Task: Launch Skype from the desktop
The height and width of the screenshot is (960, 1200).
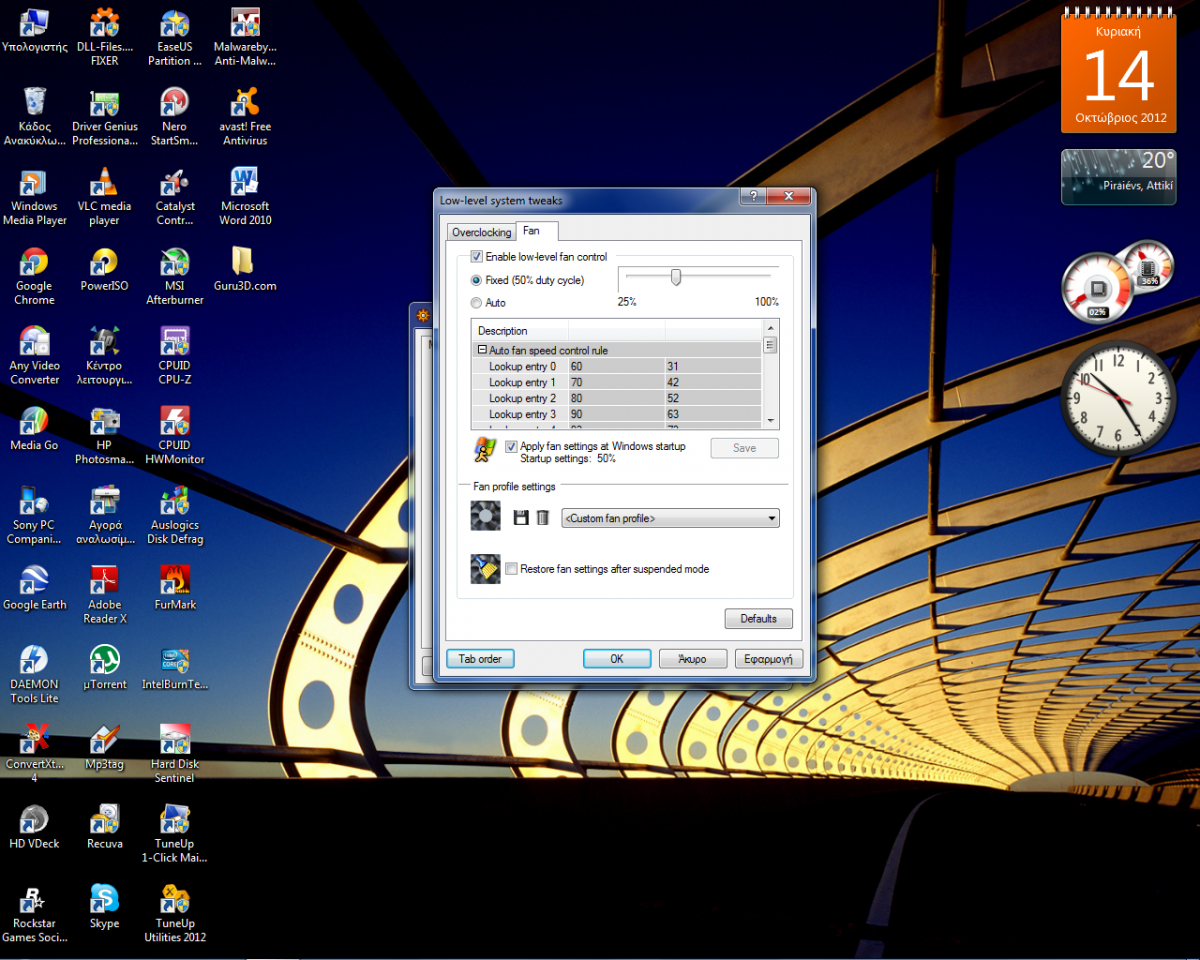Action: click(x=104, y=908)
